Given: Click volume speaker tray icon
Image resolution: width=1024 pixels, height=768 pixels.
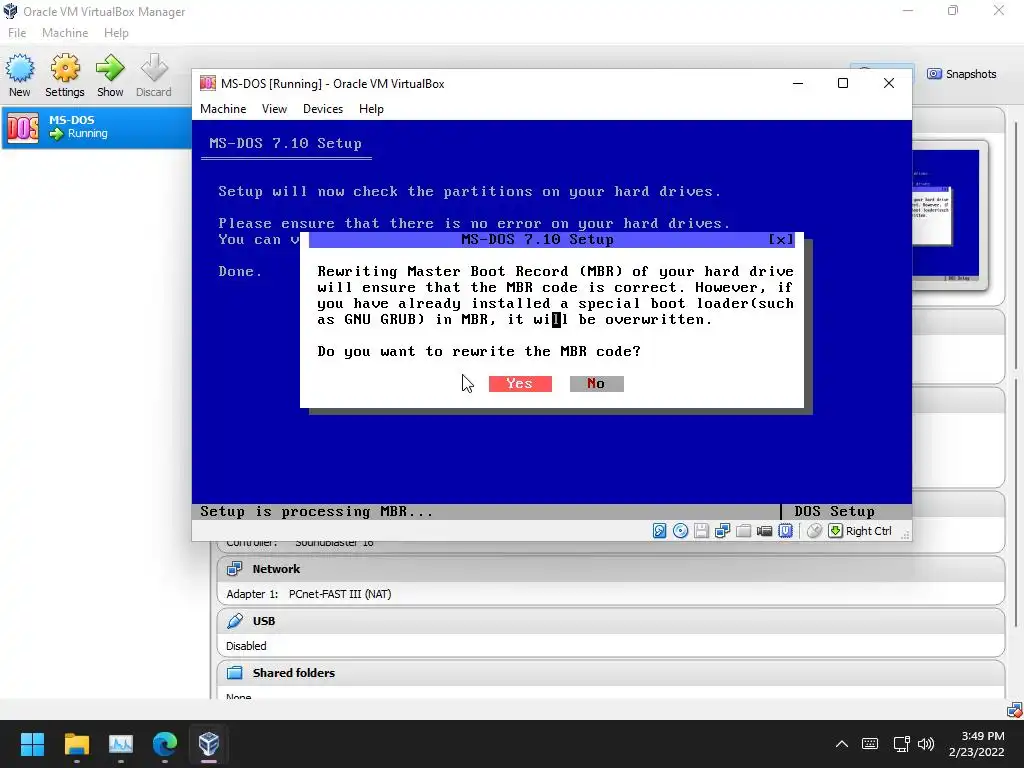Looking at the screenshot, I should (926, 744).
